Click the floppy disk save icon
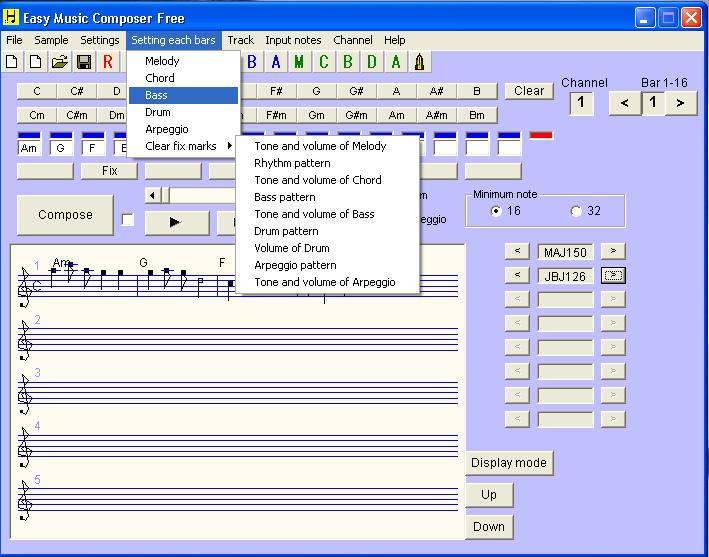Image resolution: width=709 pixels, height=557 pixels. point(84,61)
